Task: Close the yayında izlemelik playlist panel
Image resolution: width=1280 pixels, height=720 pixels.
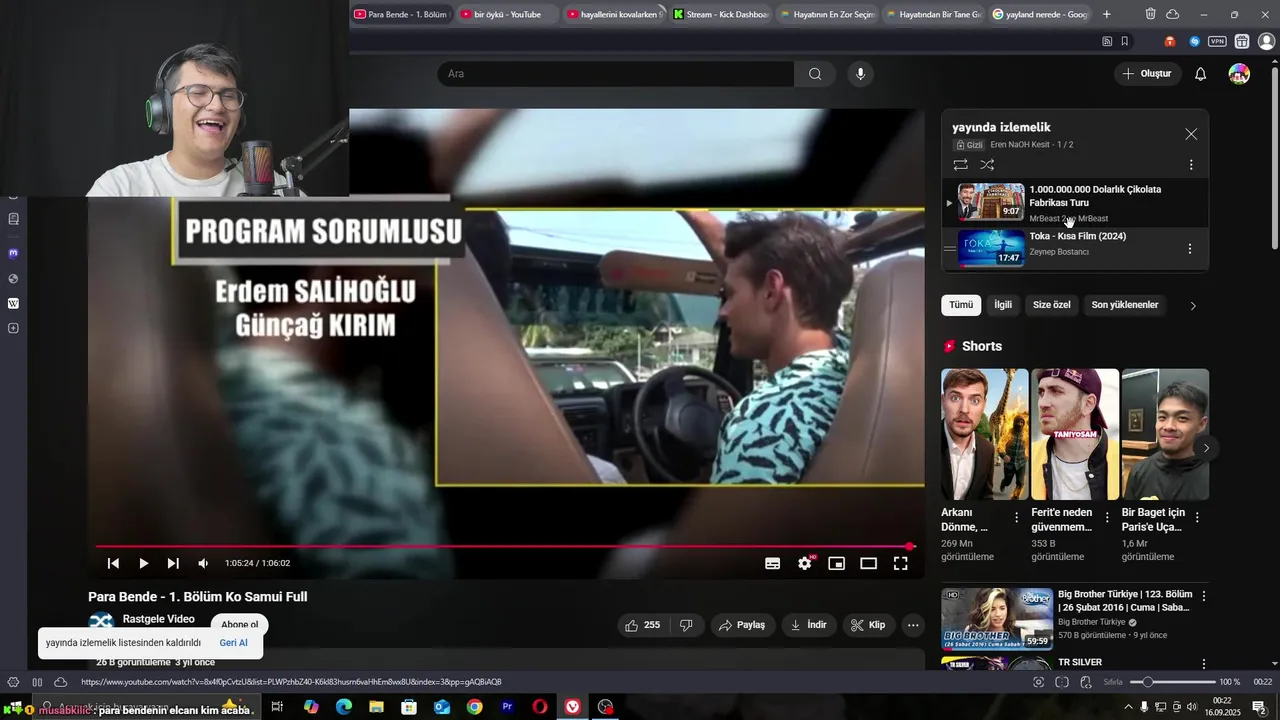Action: tap(1191, 134)
